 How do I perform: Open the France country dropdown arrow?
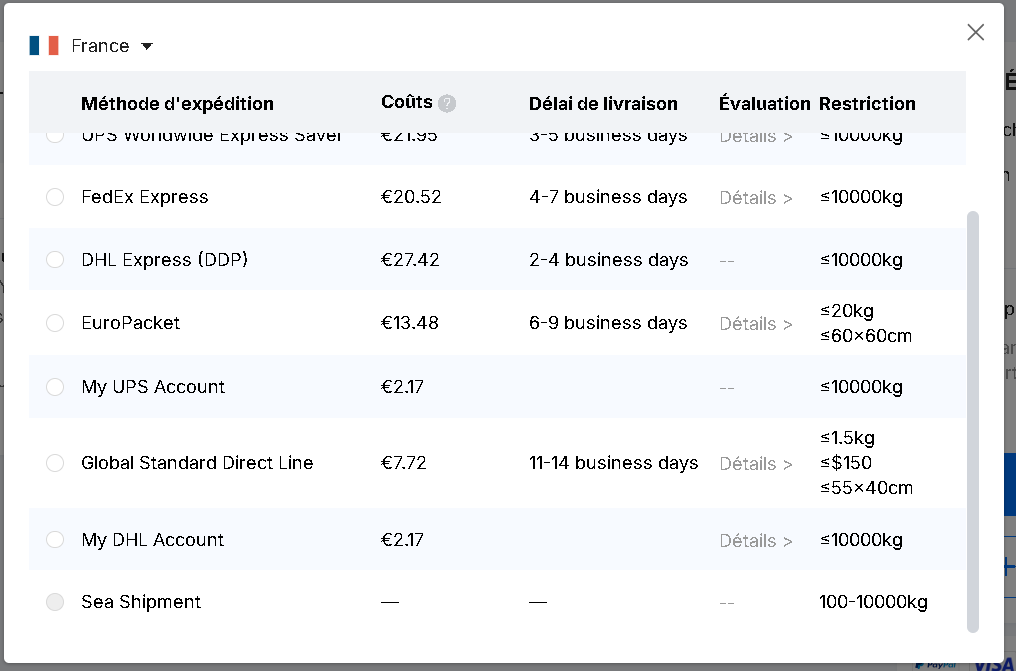tap(147, 46)
